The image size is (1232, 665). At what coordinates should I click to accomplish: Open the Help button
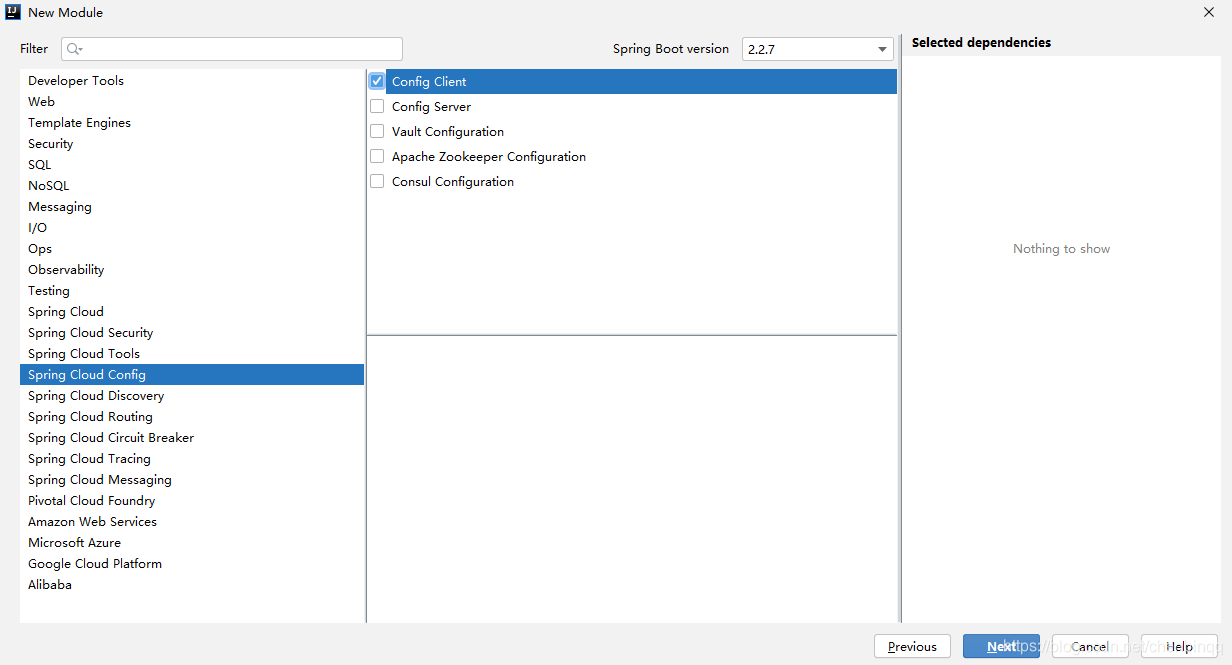click(x=1179, y=646)
